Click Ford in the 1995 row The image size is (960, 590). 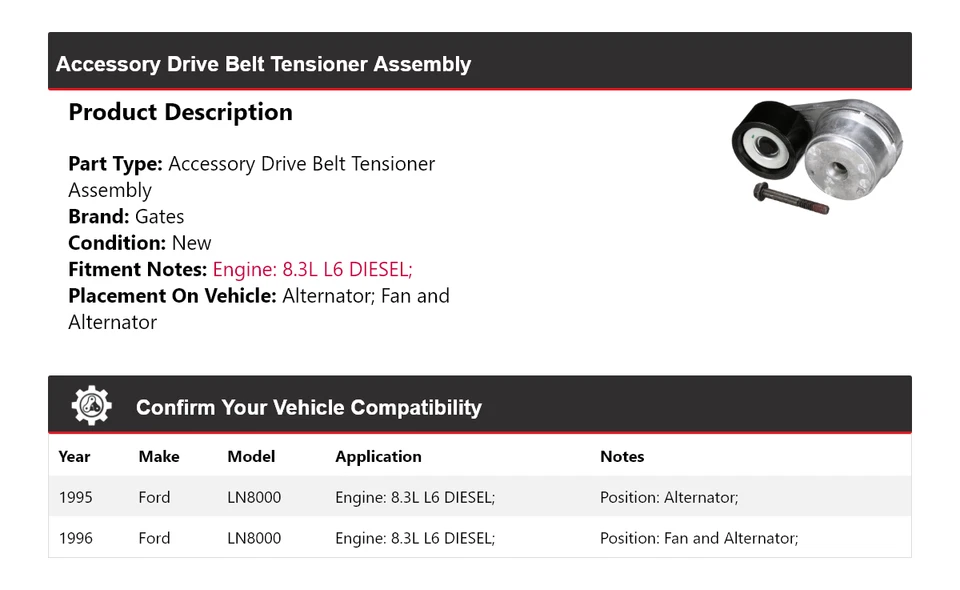(x=154, y=497)
